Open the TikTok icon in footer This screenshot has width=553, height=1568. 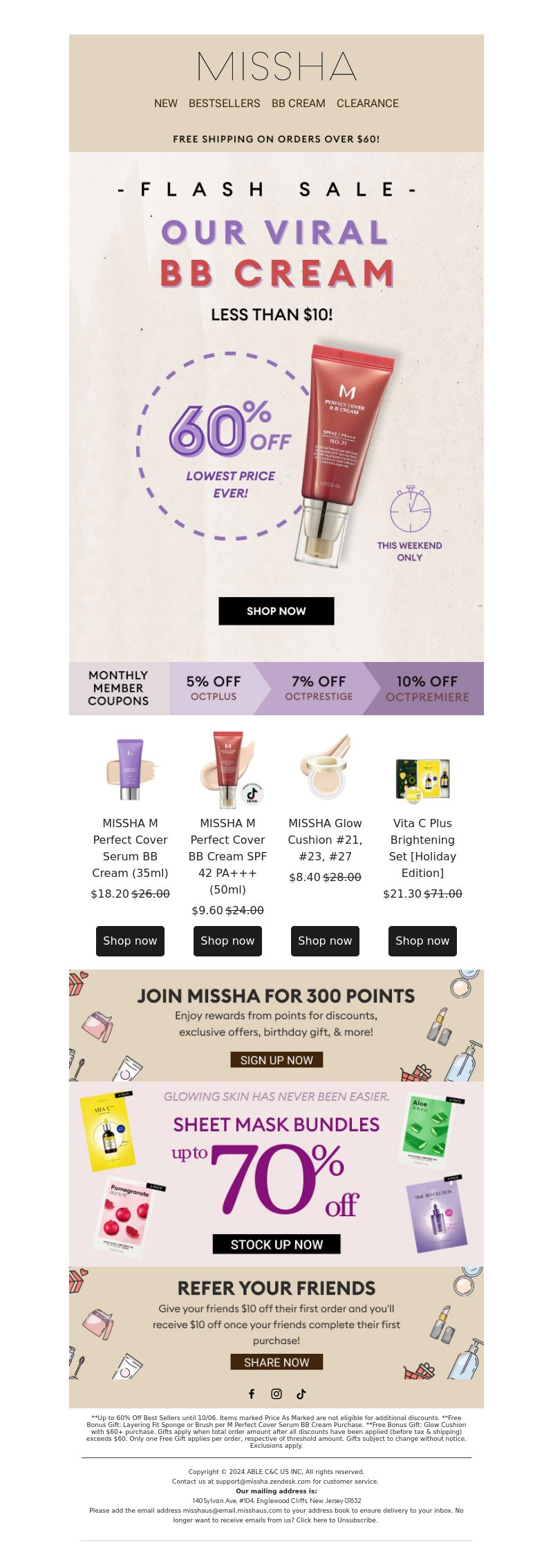301,1394
